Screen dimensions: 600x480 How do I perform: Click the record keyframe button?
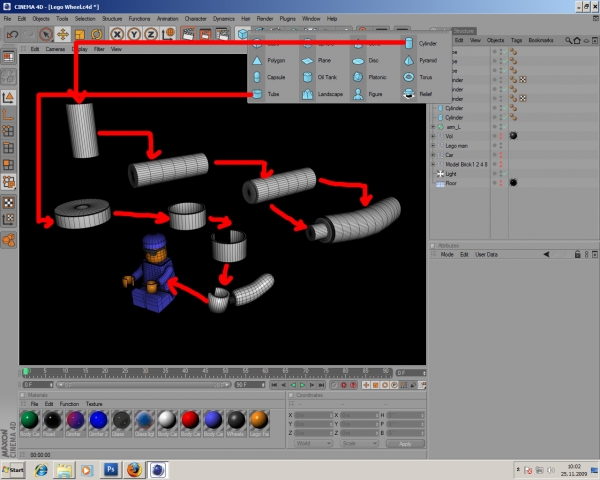click(344, 385)
